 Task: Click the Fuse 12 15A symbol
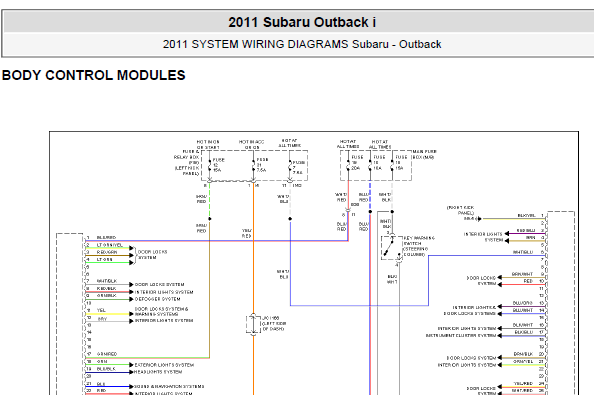pyautogui.click(x=210, y=165)
